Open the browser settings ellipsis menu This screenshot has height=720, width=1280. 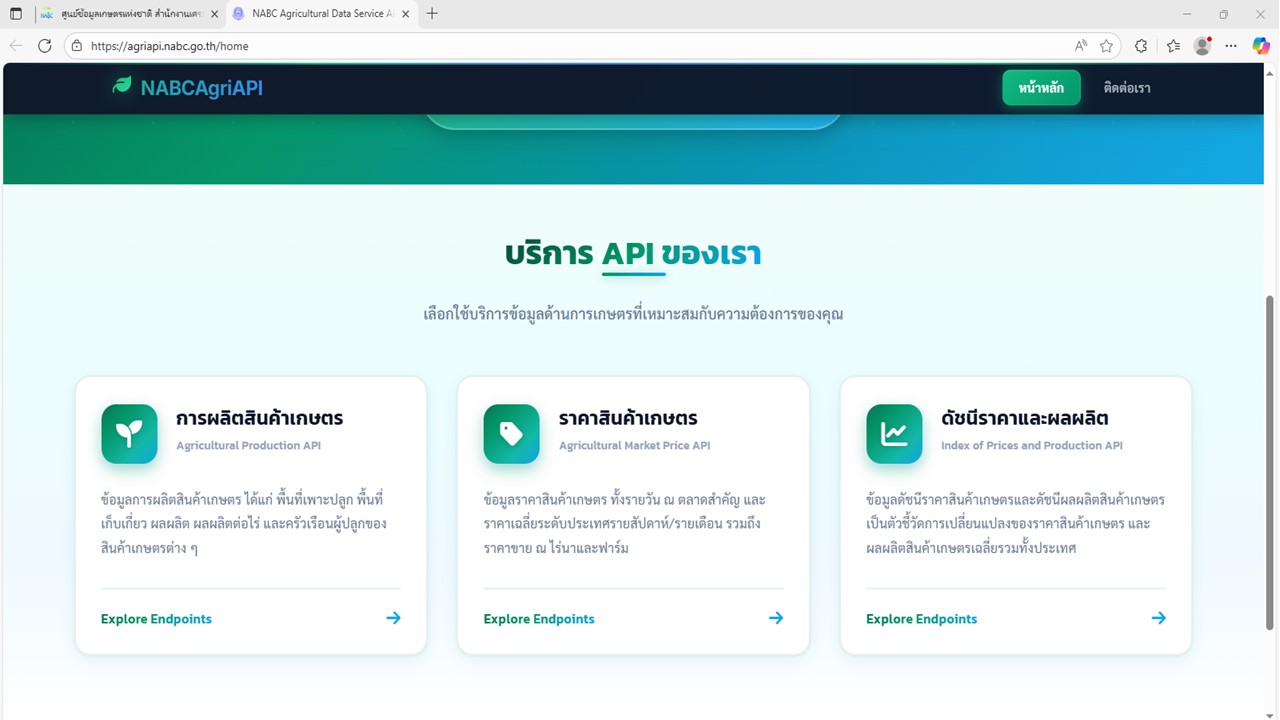(x=1231, y=46)
